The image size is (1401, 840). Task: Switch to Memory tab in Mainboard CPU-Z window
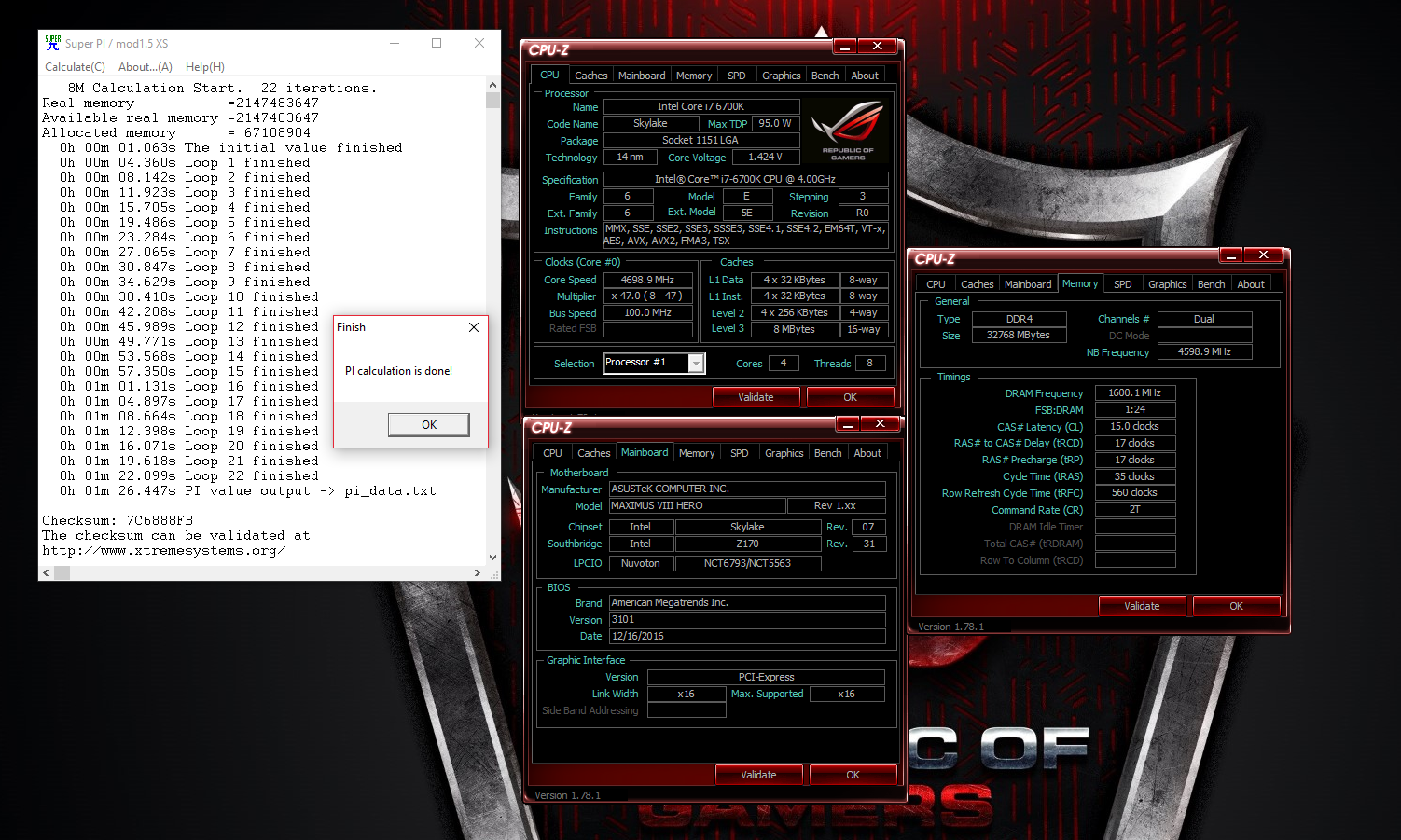tap(697, 453)
